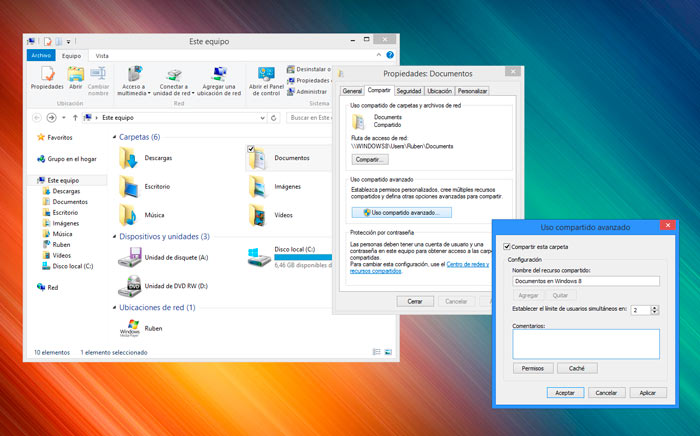Select Ruben in the navigation tree
Screen dimensions: 700x436
(56, 245)
